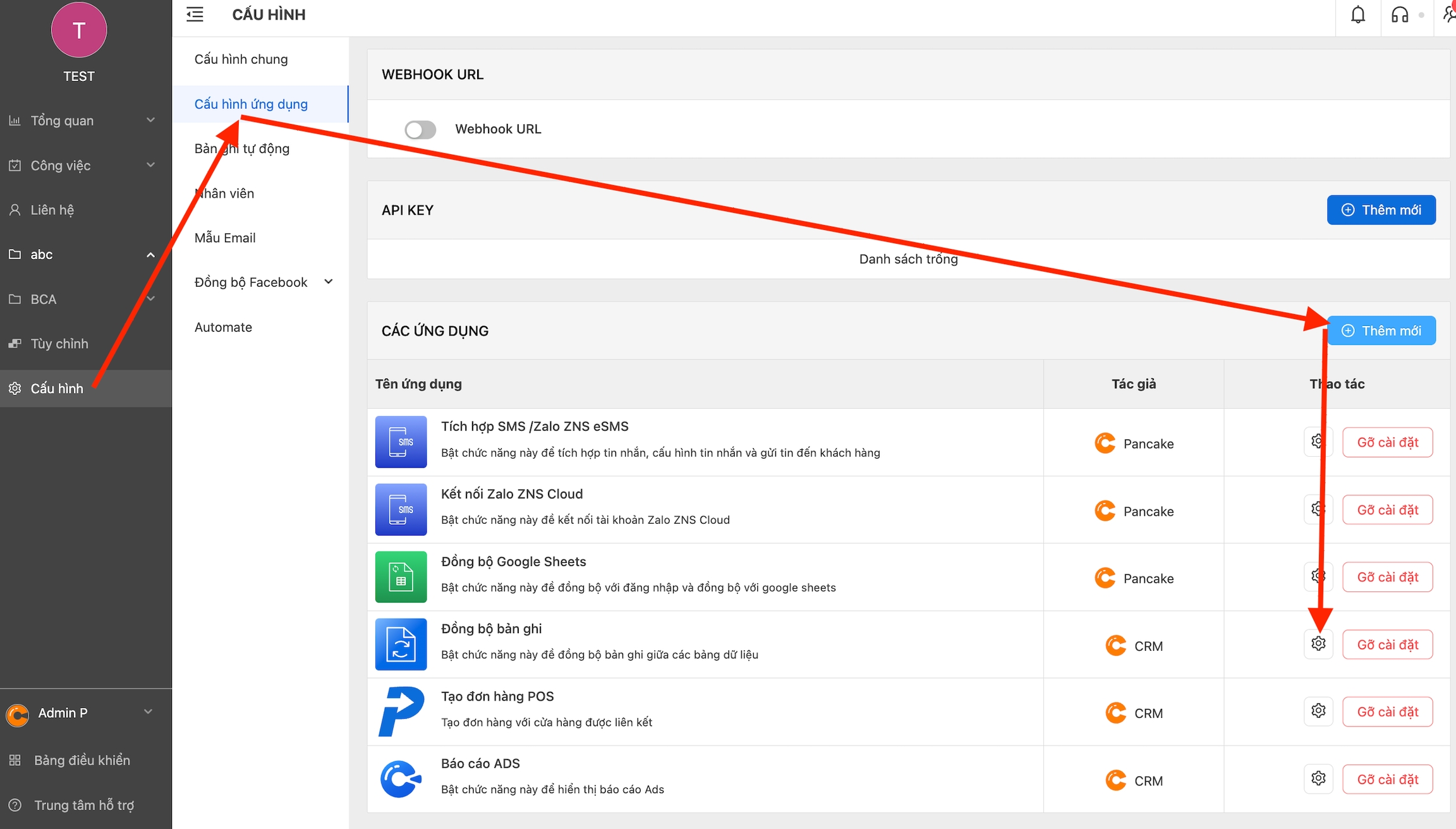The height and width of the screenshot is (829, 1456).
Task: Open settings gear for Đồng bộ bản ghi
Action: pos(1318,644)
